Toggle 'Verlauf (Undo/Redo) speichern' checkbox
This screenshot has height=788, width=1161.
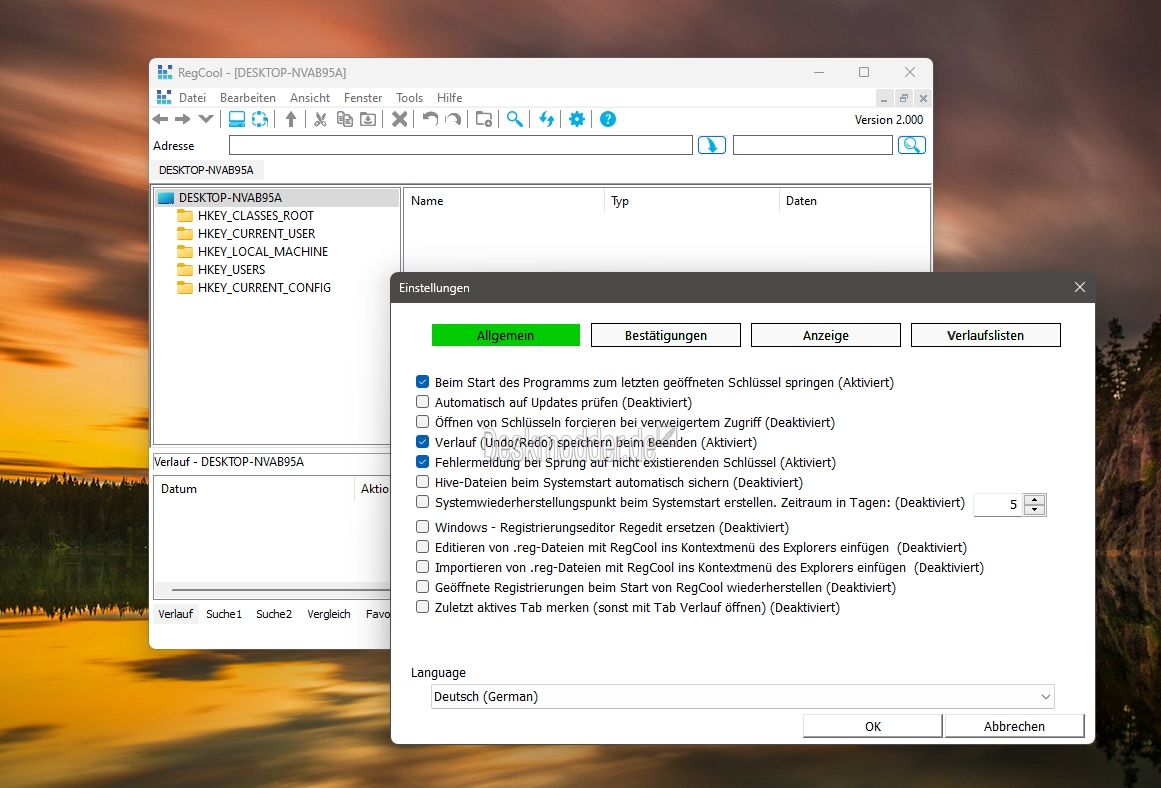pos(422,442)
